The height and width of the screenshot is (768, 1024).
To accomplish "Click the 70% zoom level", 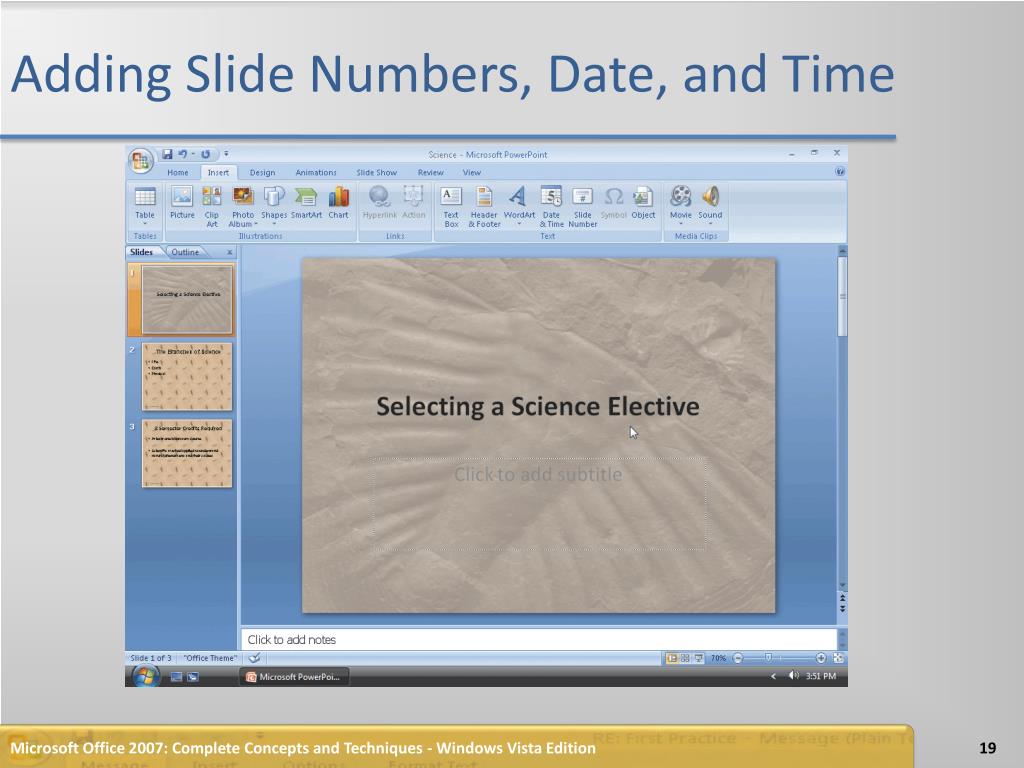I will (718, 658).
